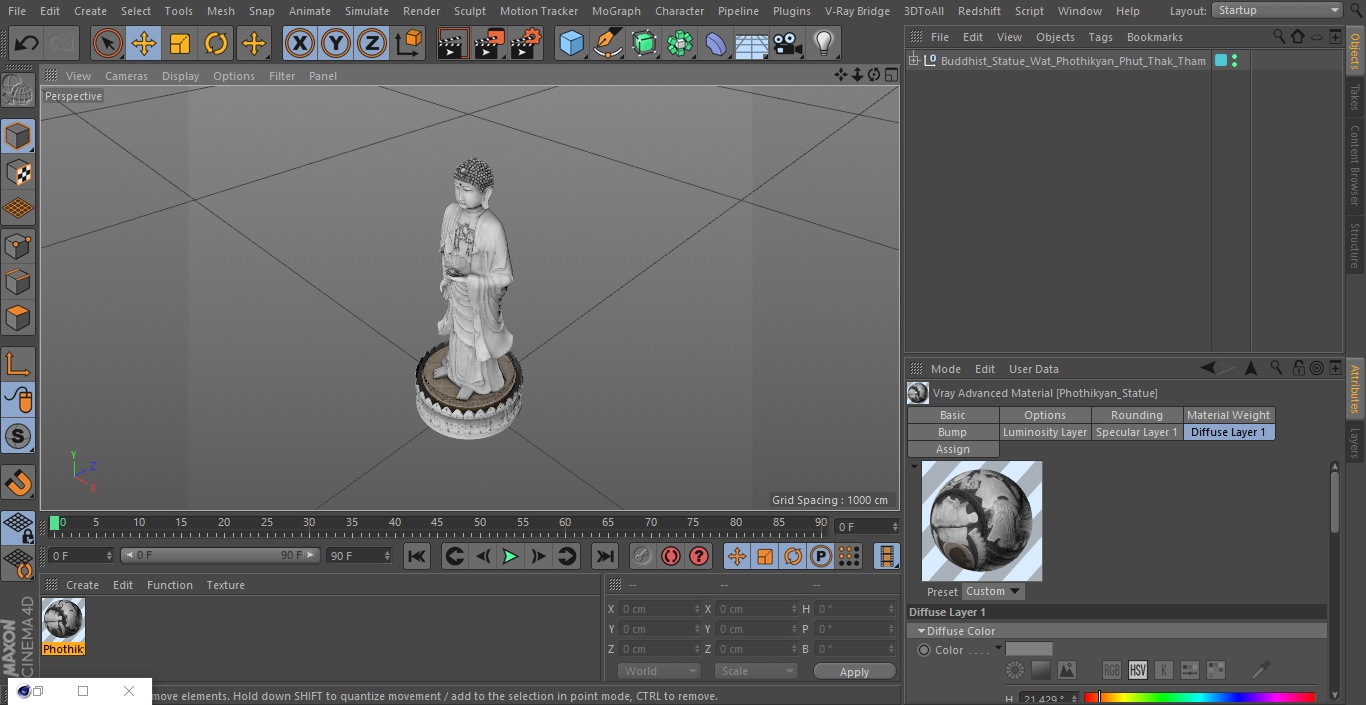Collapse the material preview triangle
The image size is (1366, 705).
click(914, 466)
